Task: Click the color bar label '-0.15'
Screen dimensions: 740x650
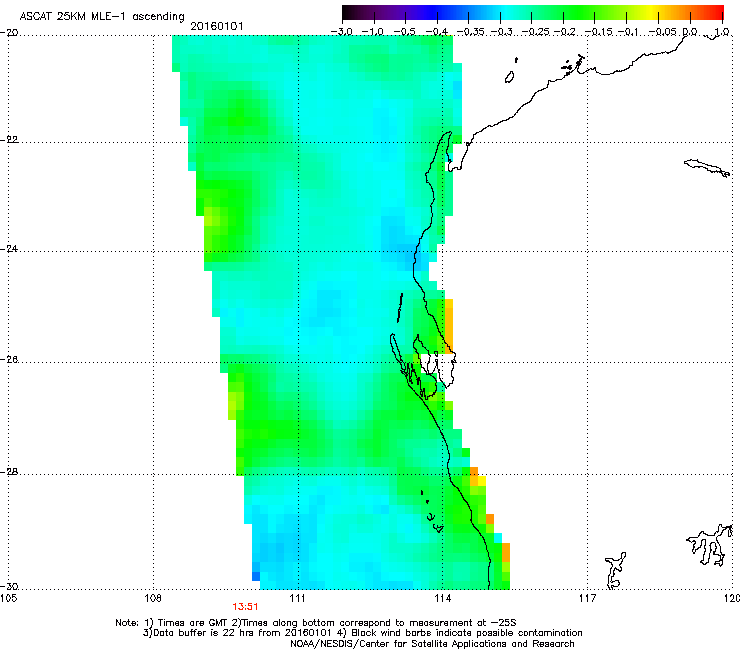Action: coord(597,32)
